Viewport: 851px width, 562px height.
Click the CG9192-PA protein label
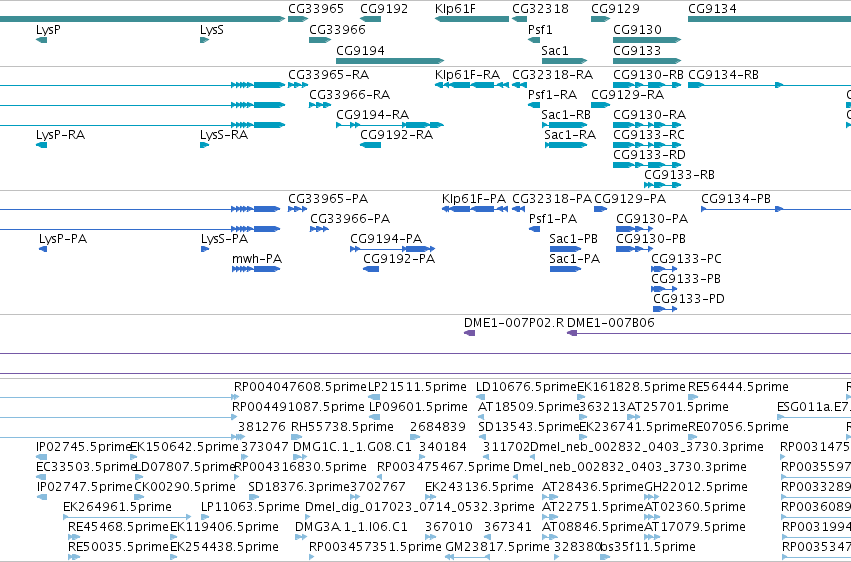pyautogui.click(x=399, y=259)
